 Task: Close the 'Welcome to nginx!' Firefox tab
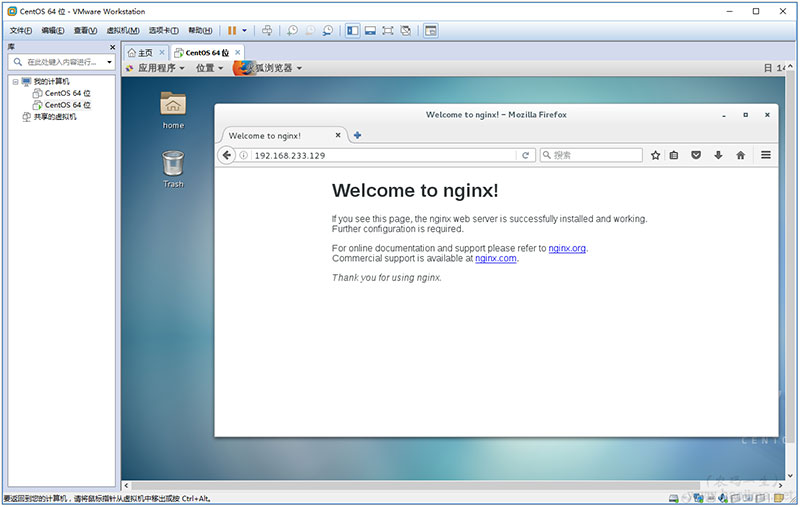click(338, 135)
